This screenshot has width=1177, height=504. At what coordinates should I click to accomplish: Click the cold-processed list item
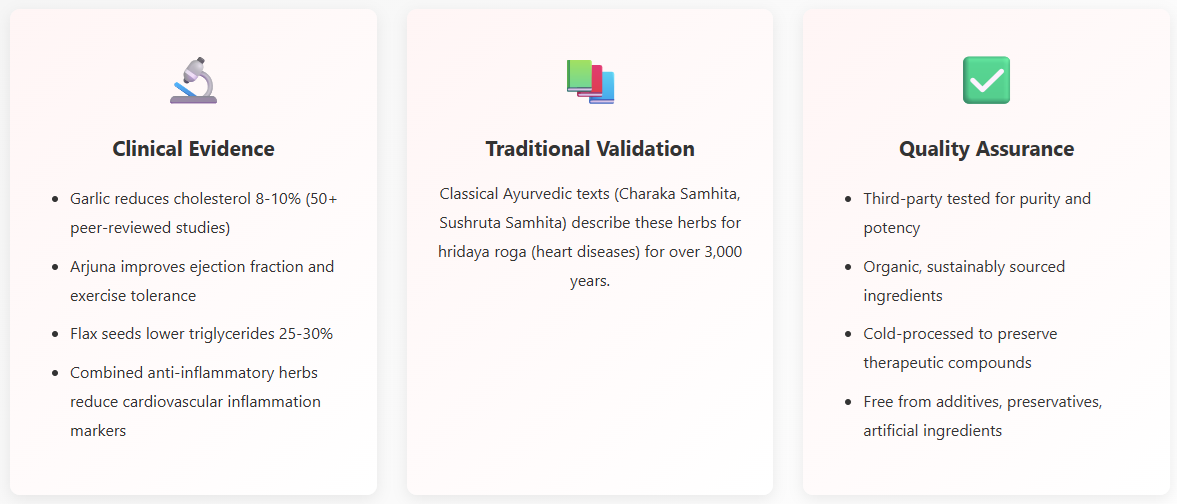click(960, 334)
